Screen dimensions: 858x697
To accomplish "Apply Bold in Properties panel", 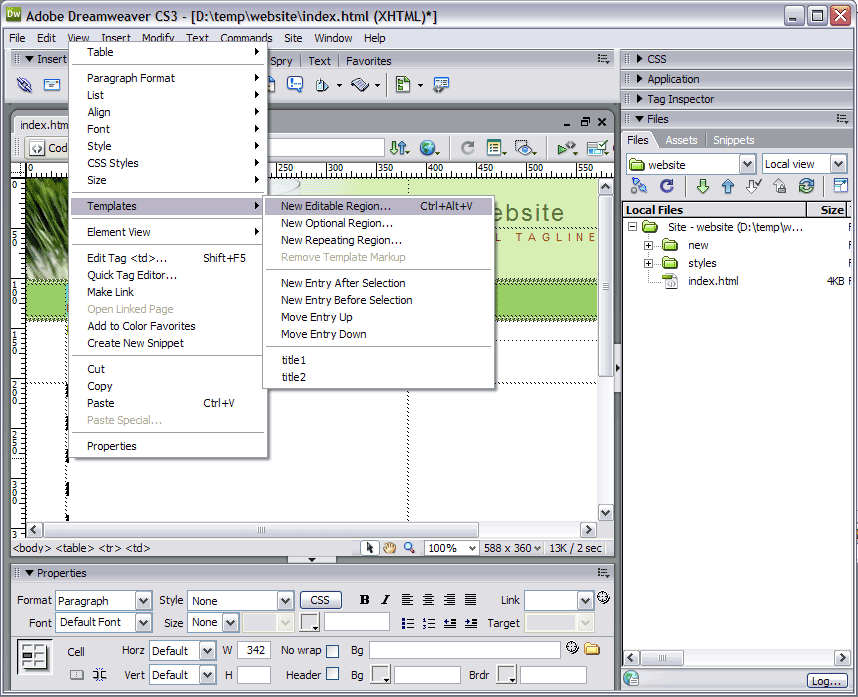I will pyautogui.click(x=364, y=600).
